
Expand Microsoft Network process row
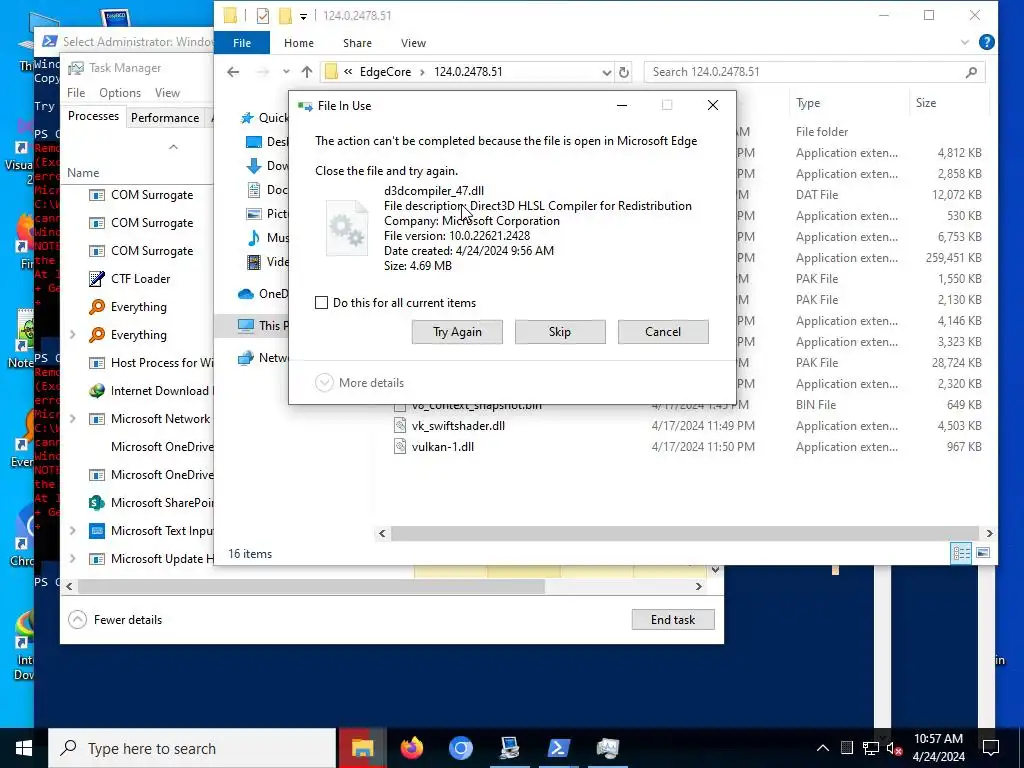click(72, 419)
